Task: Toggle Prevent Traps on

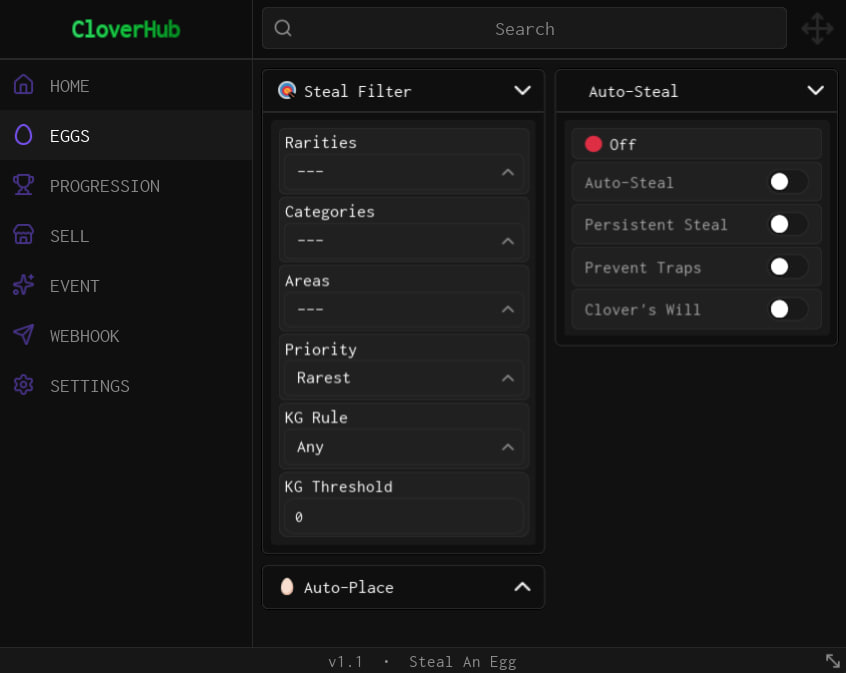Action: [x=788, y=267]
